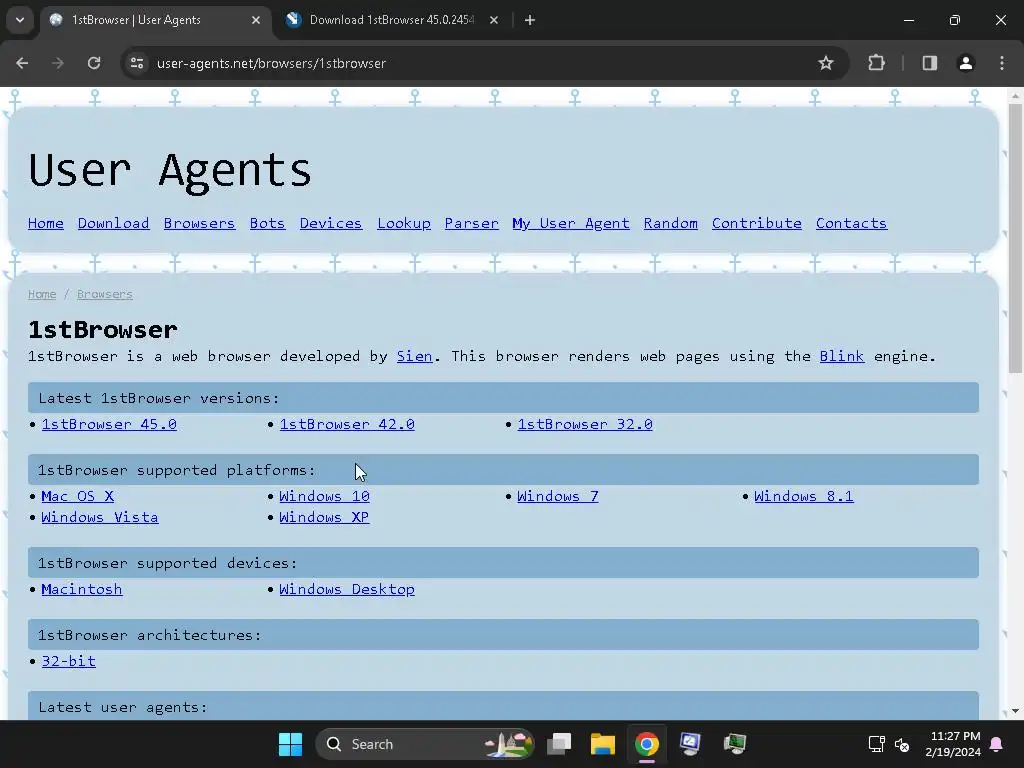Open the Windows 8.1 platform link
Image resolution: width=1024 pixels, height=768 pixels.
pyautogui.click(x=804, y=496)
